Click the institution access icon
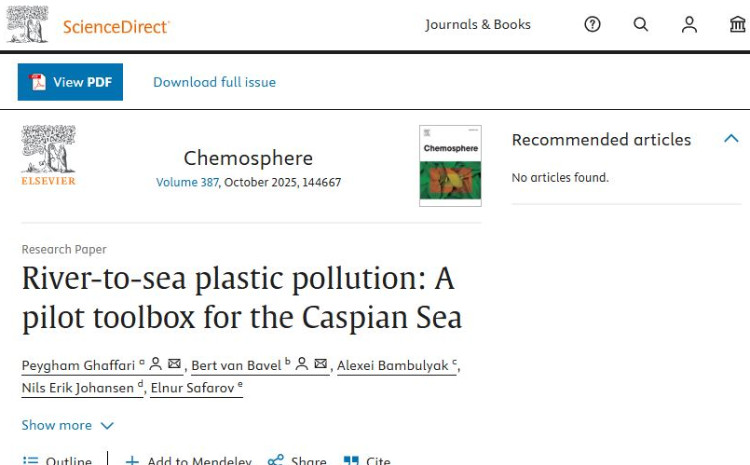This screenshot has width=750, height=465. (737, 25)
